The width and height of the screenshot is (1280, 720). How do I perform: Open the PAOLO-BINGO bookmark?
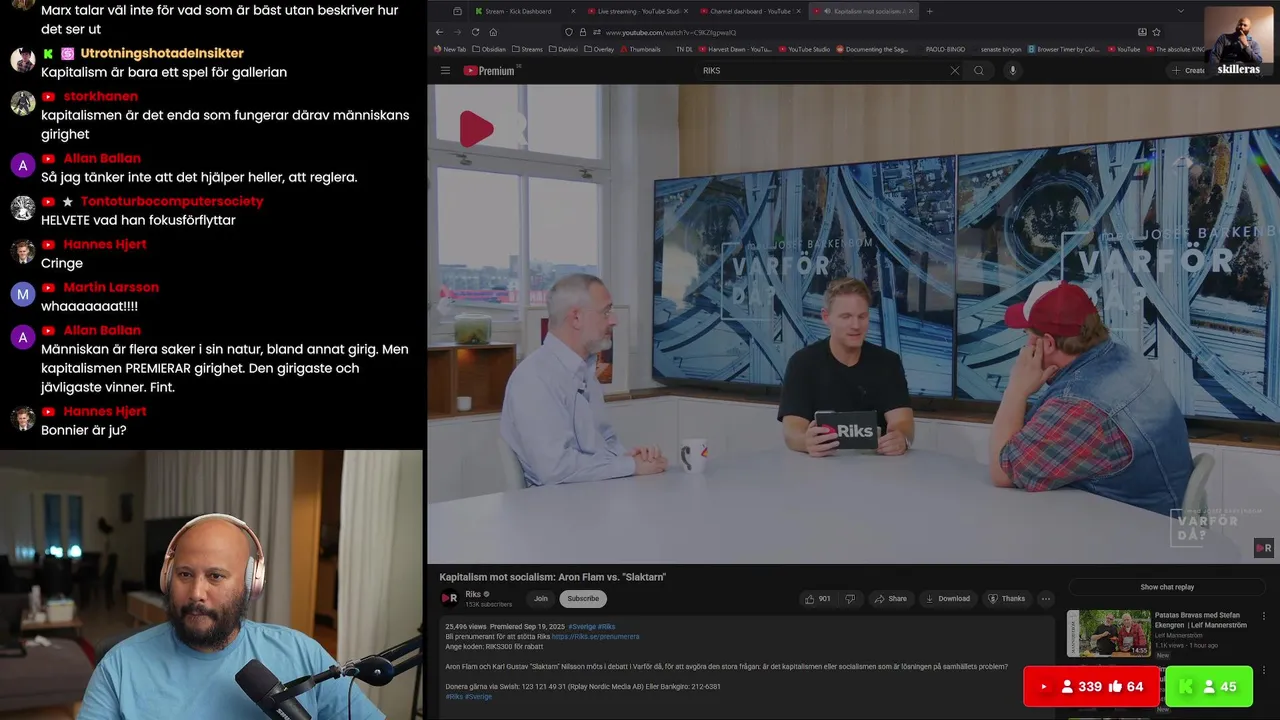click(x=945, y=49)
